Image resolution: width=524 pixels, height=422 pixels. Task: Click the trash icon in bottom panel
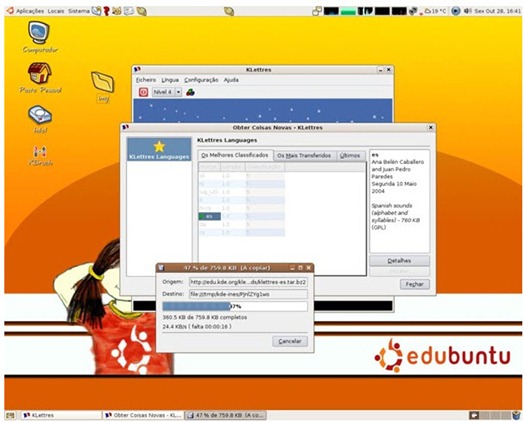517,415
